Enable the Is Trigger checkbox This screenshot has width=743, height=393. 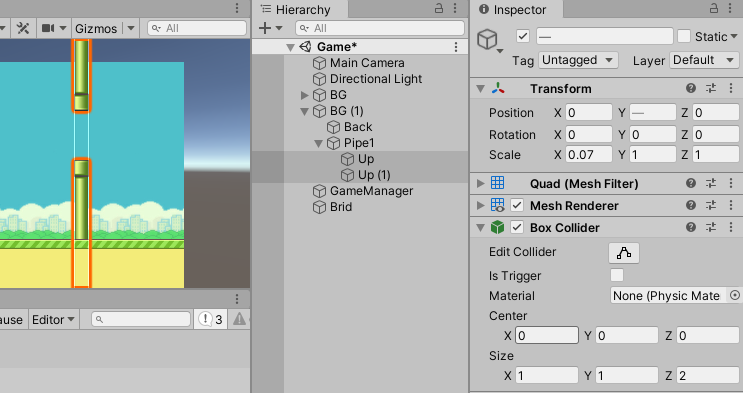(617, 275)
